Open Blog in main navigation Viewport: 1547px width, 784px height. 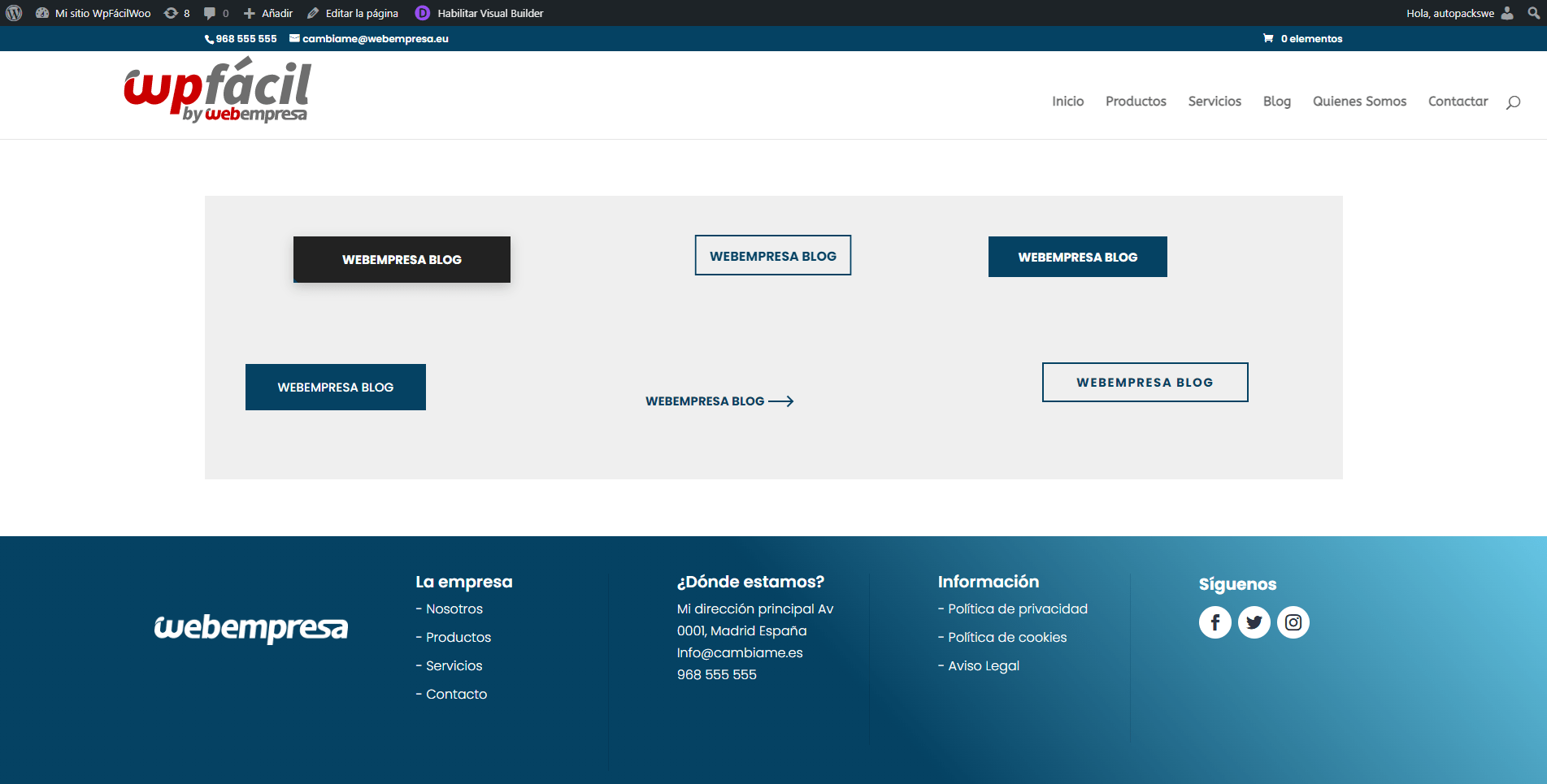1277,102
